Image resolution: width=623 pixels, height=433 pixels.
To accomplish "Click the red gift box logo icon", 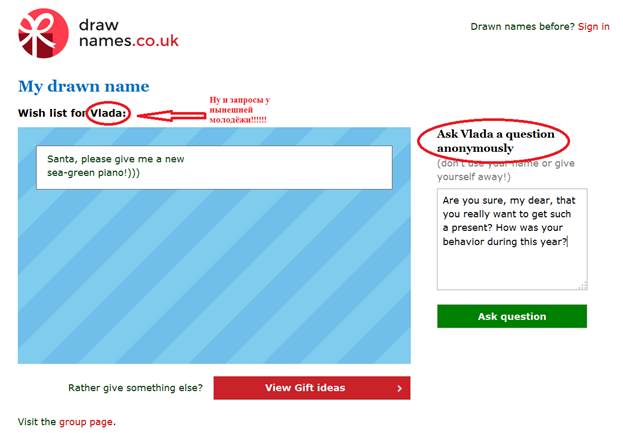I will [x=43, y=33].
